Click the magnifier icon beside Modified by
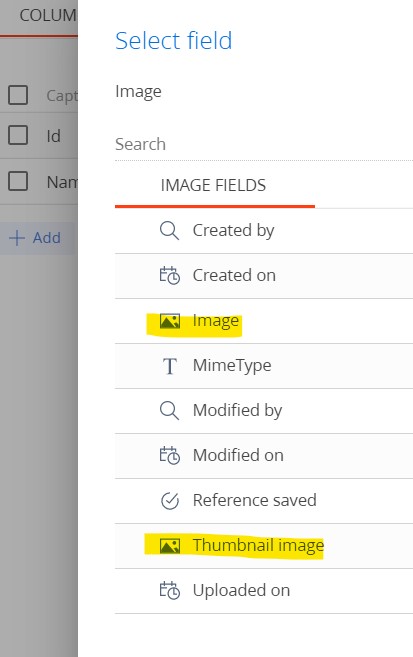The image size is (413, 657). [x=169, y=411]
